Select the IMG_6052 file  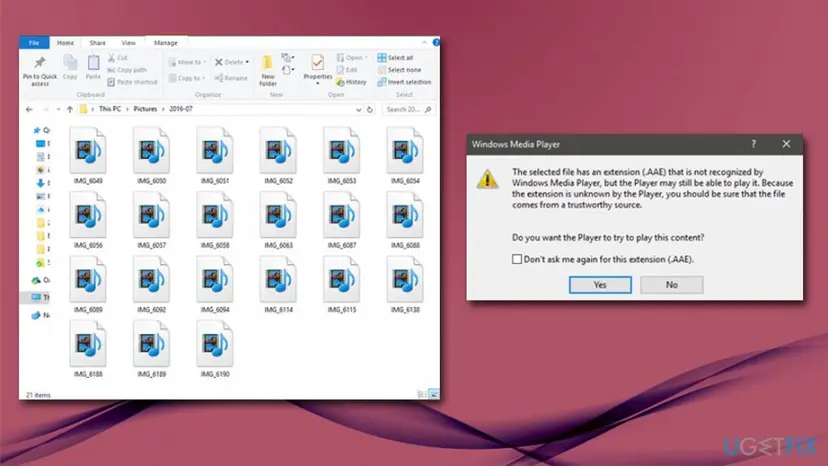tap(278, 155)
